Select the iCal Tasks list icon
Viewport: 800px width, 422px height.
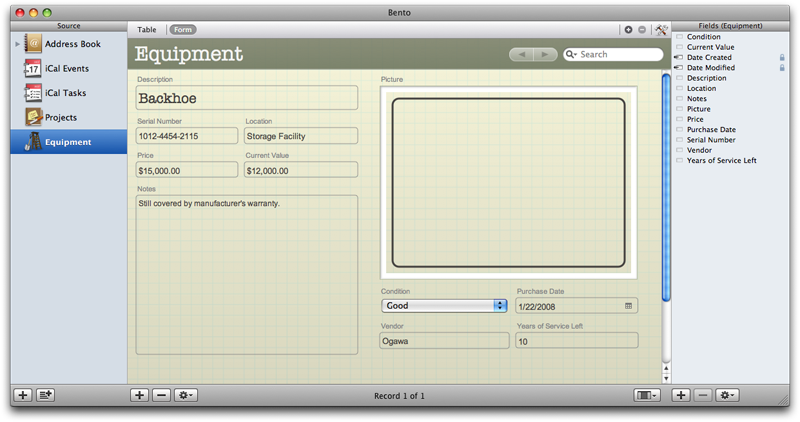tap(33, 93)
